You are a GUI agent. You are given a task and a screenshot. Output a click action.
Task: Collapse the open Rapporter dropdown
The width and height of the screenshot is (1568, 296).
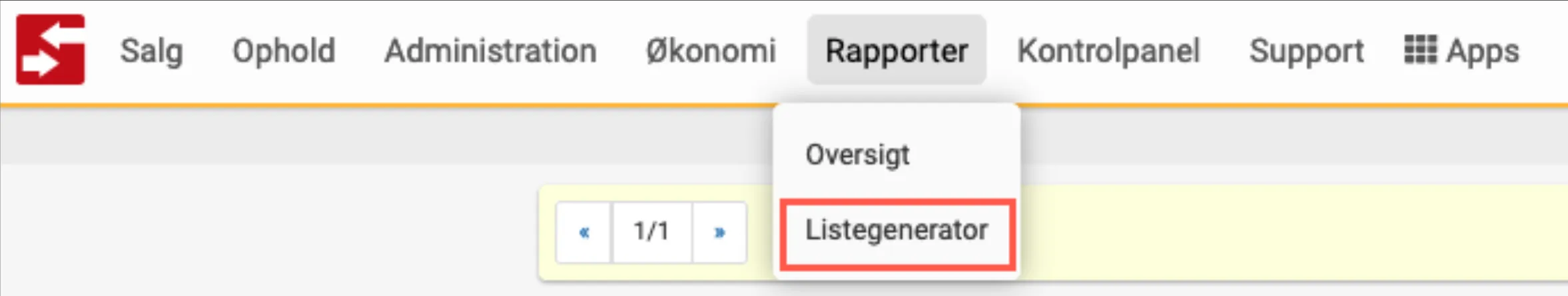(897, 51)
